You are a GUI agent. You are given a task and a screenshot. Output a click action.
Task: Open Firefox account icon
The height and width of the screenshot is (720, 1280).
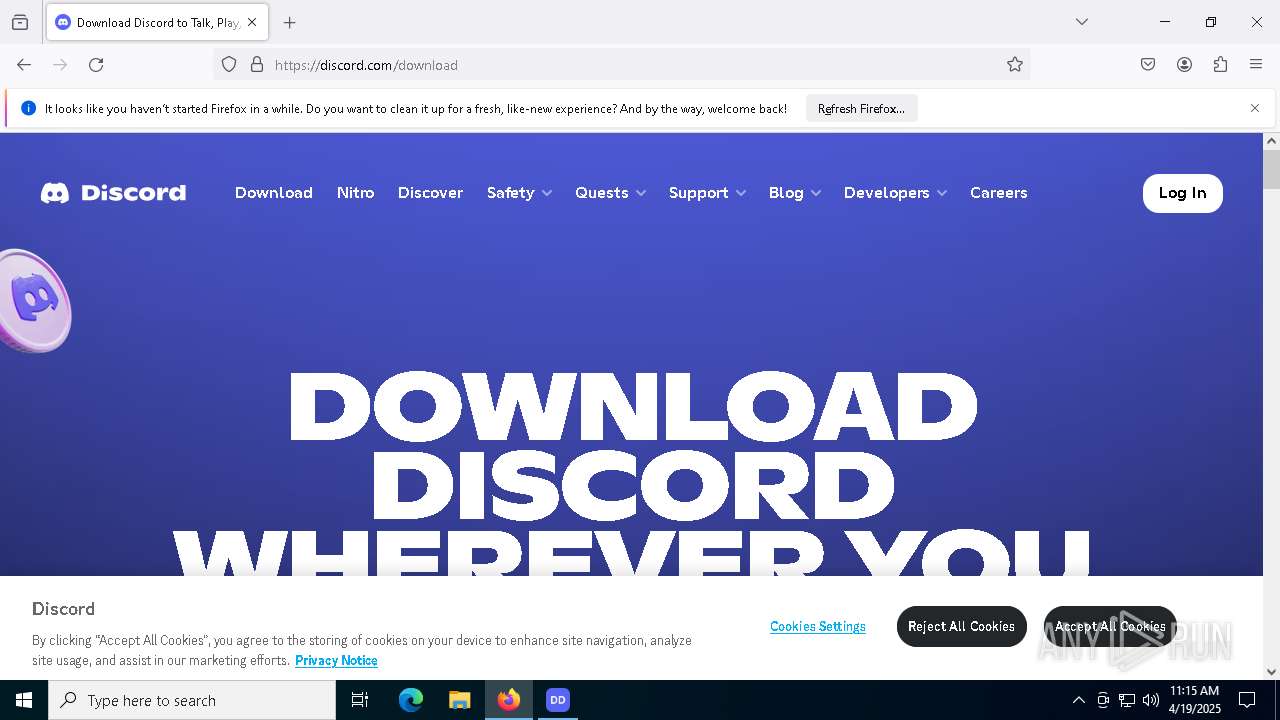click(x=1184, y=65)
